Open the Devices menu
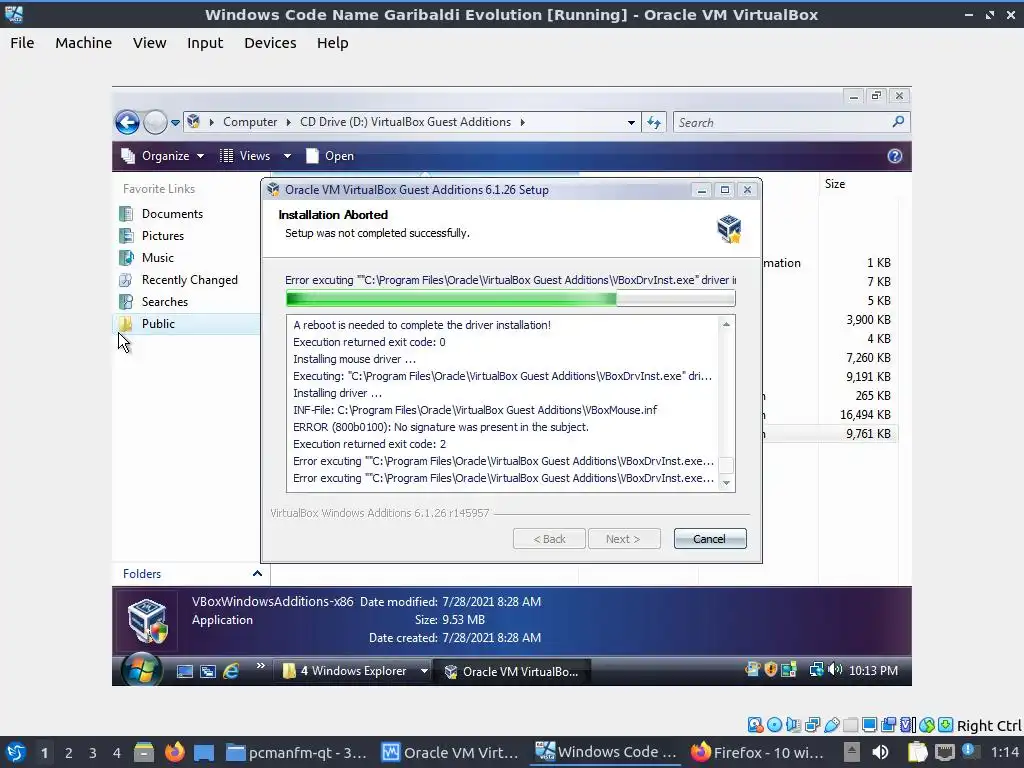Viewport: 1024px width, 768px height. coord(270,43)
